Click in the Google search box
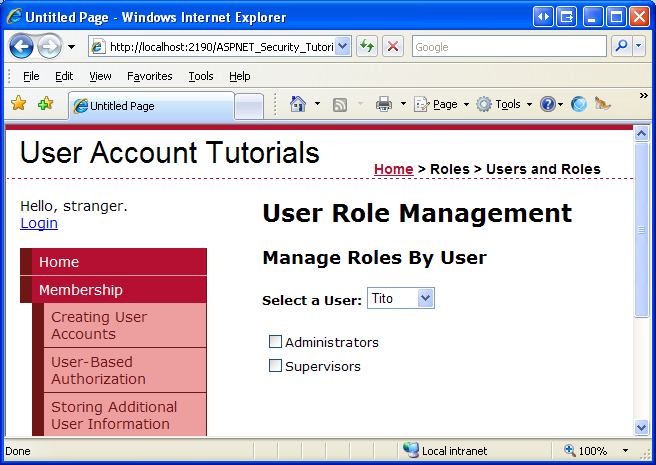 (x=507, y=47)
